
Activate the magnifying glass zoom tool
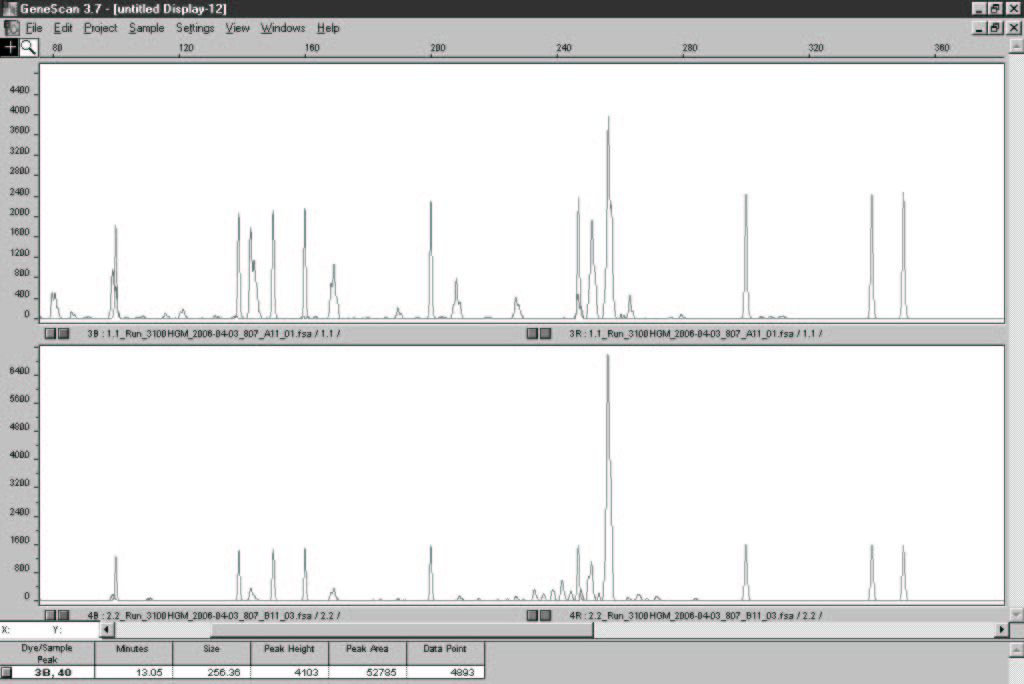click(x=28, y=47)
